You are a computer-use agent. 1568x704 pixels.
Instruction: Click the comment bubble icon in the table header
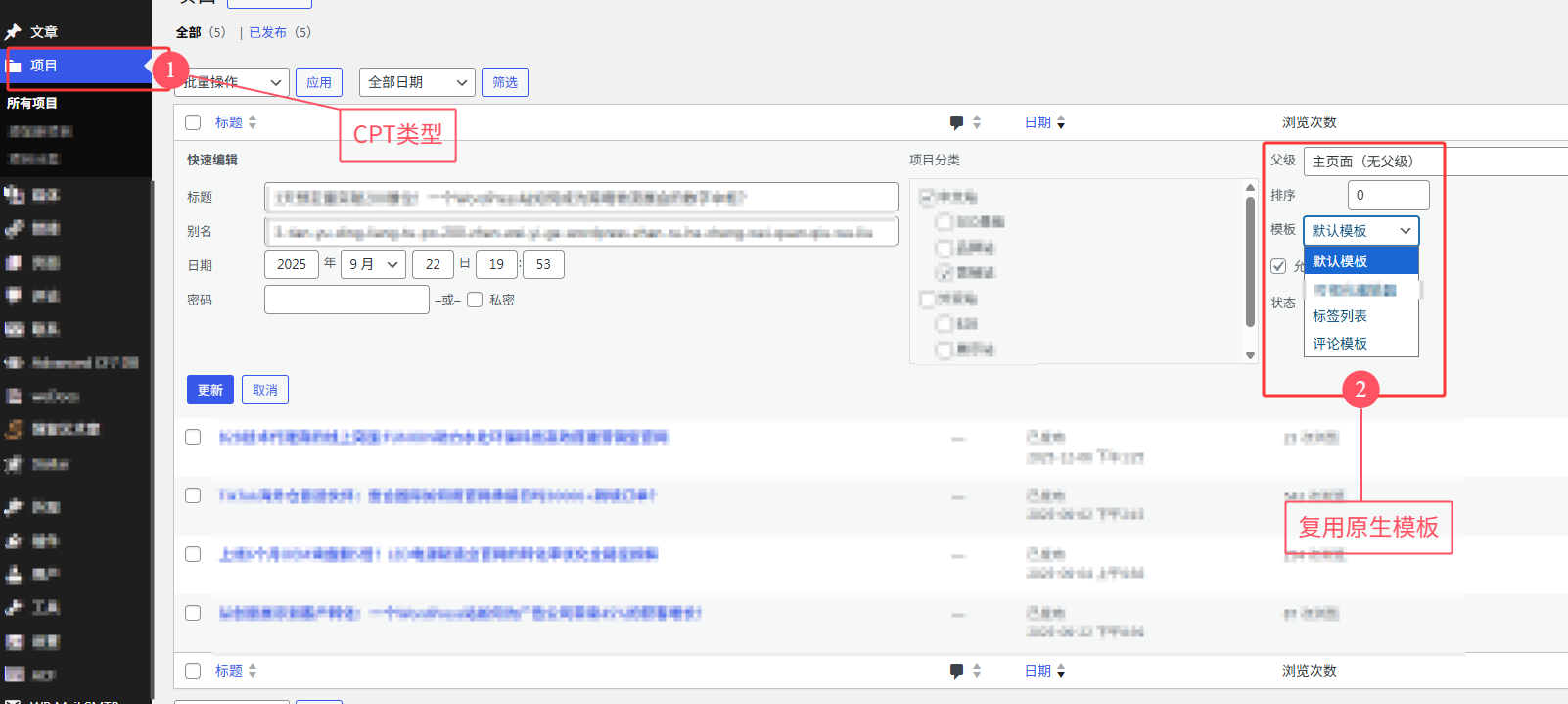pos(956,122)
